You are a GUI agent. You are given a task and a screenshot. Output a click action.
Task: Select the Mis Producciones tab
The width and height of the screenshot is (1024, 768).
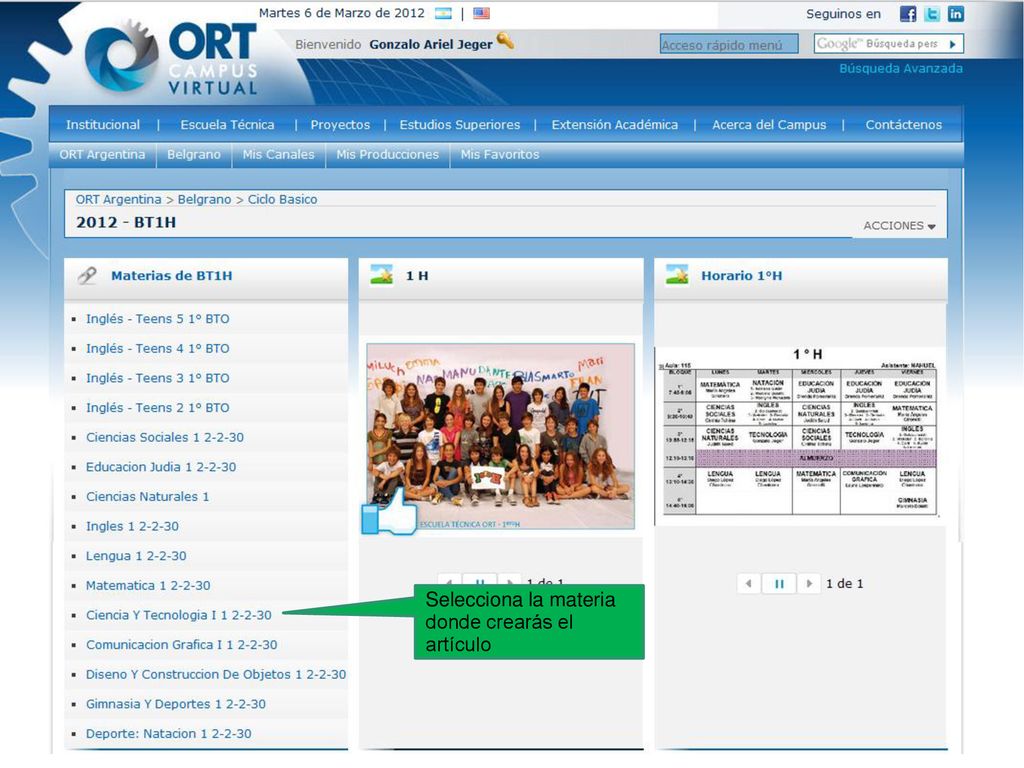388,155
